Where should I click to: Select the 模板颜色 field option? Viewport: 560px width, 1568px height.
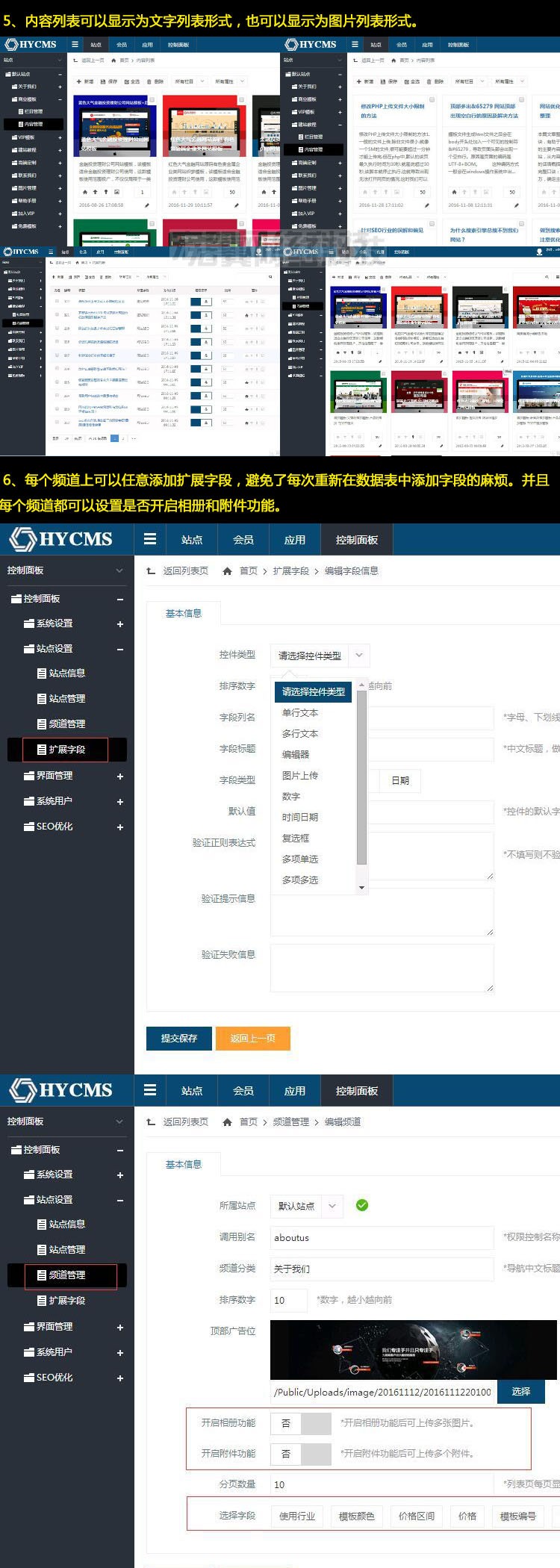(357, 1516)
